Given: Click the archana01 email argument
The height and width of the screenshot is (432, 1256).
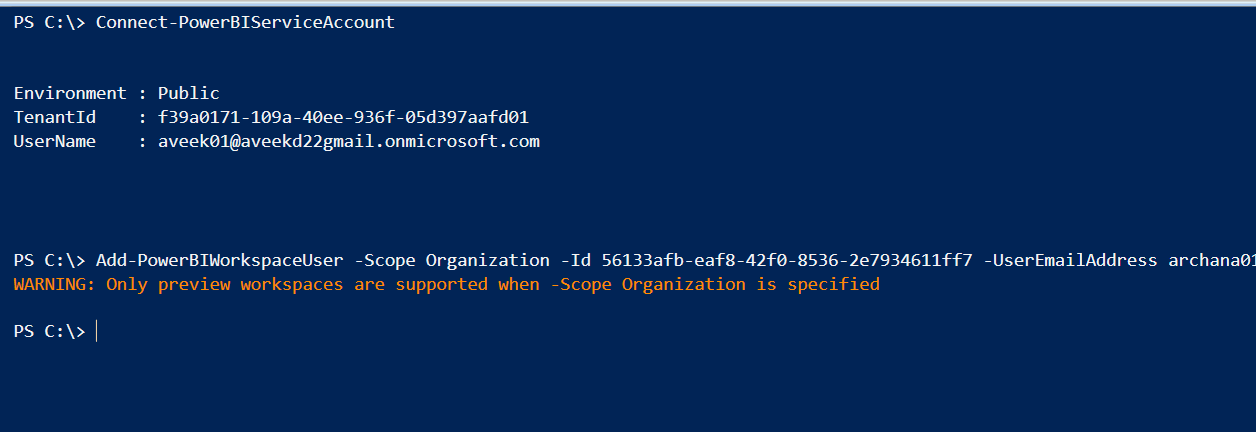Looking at the screenshot, I should pos(1211,260).
